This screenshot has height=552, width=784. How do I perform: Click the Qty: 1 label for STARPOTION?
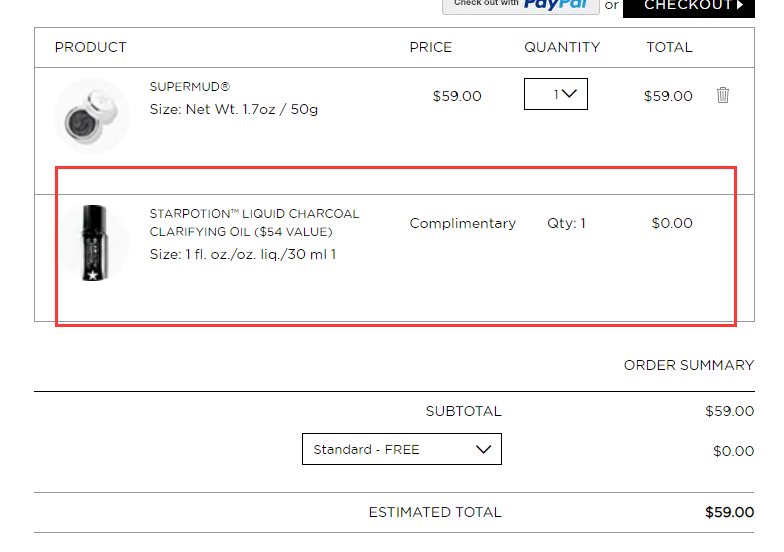point(566,223)
